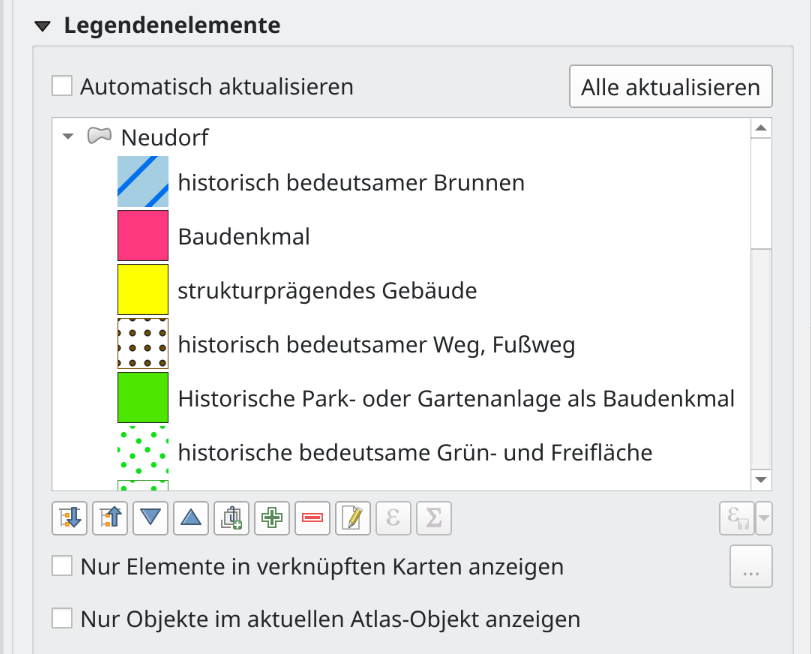Select the Baudenkmal legend entry
This screenshot has width=811, height=654.
(x=243, y=237)
